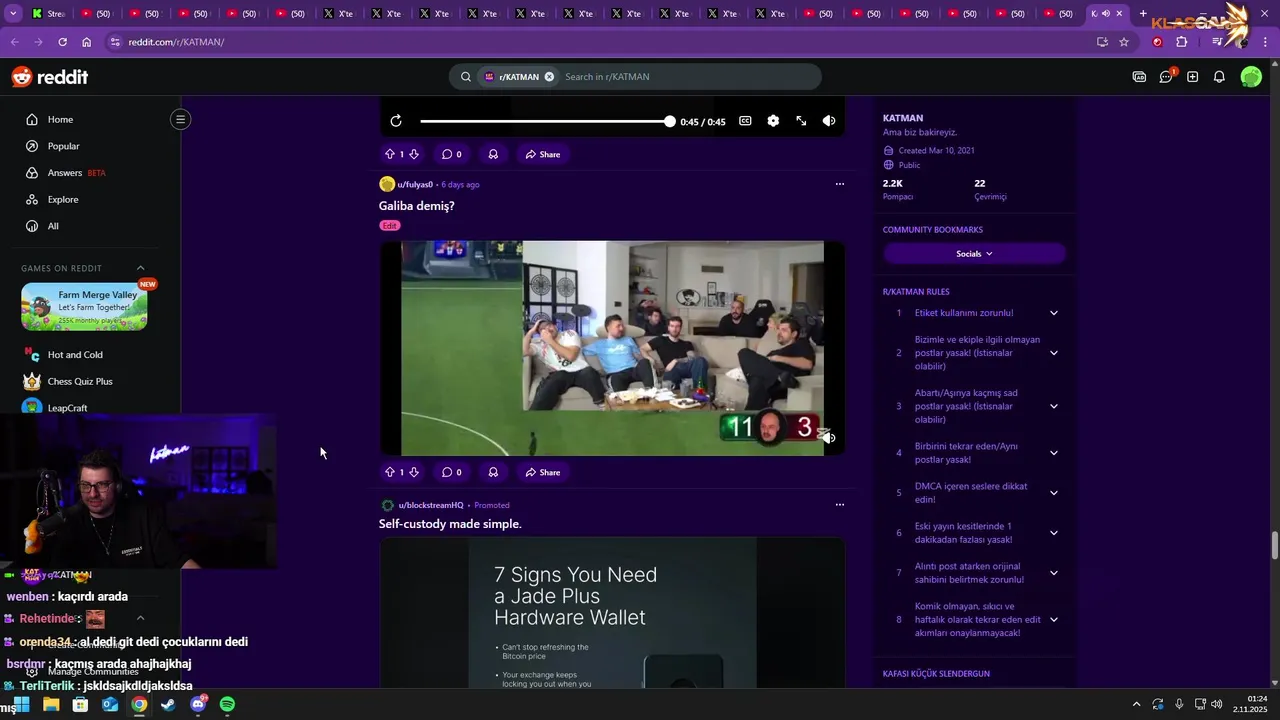Expand rule 7 Alıntı post atarken
Viewport: 1280px width, 720px height.
[x=1053, y=573]
